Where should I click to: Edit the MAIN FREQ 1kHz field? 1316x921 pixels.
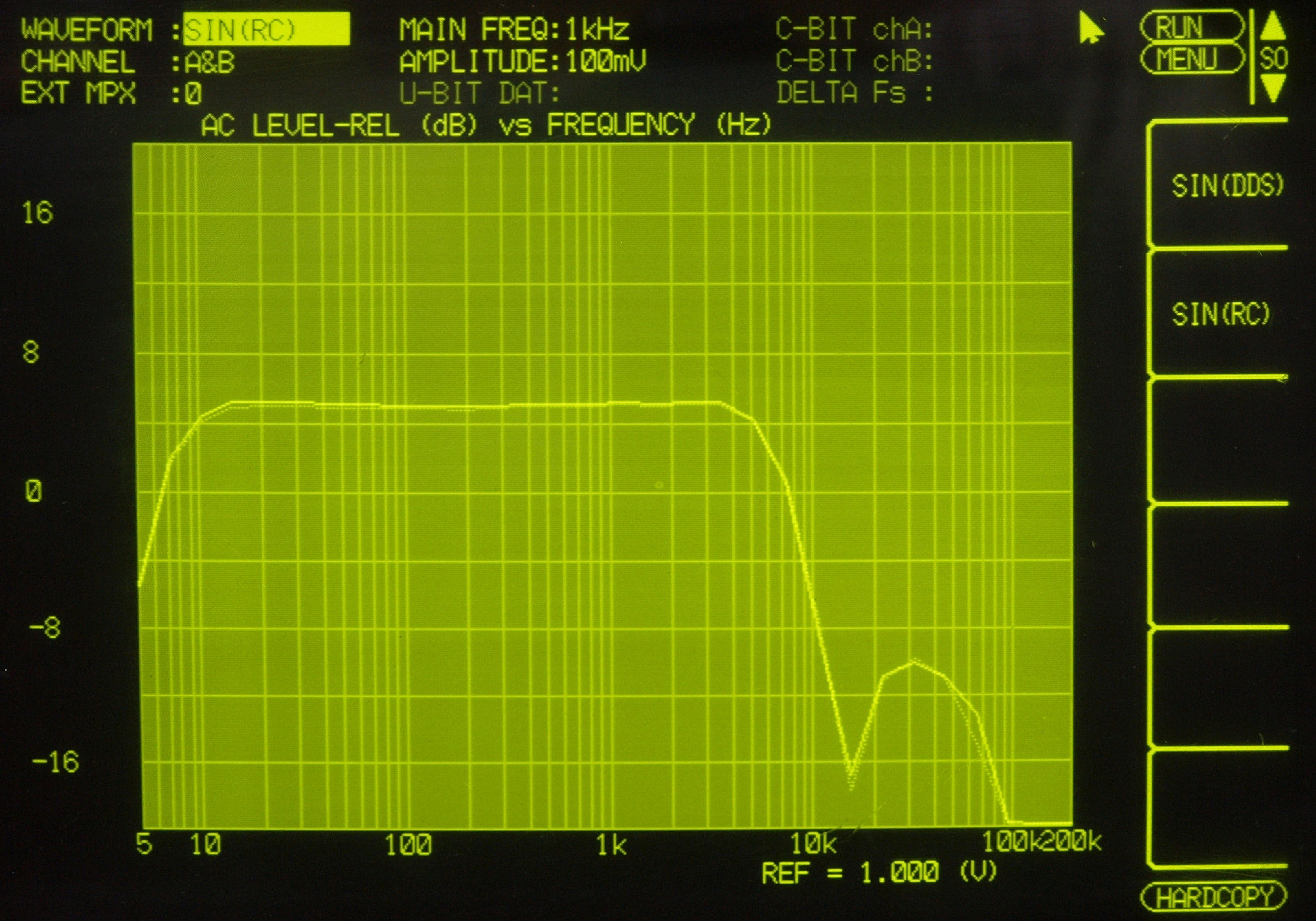pos(597,30)
